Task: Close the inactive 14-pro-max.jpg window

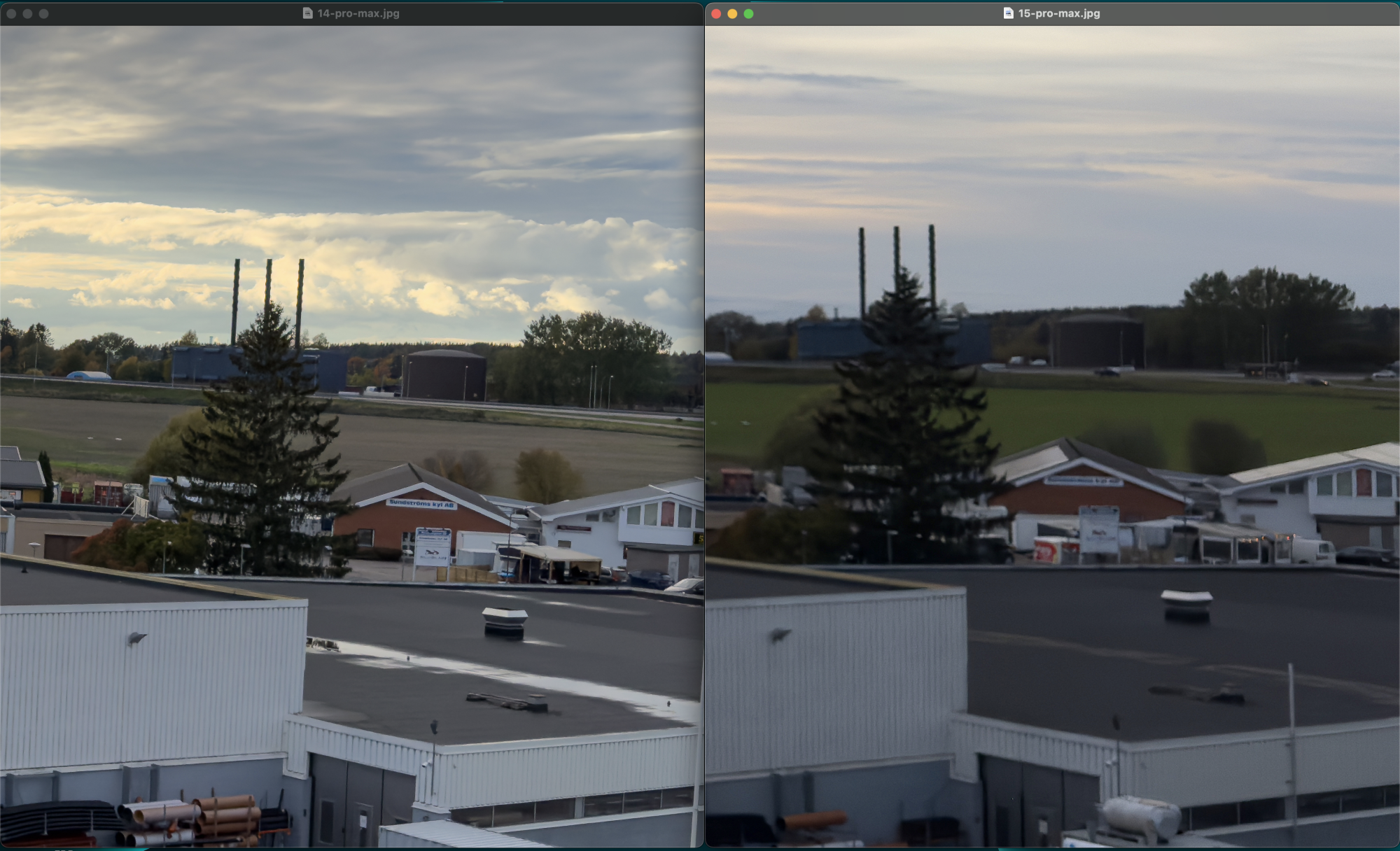Action: point(11,13)
